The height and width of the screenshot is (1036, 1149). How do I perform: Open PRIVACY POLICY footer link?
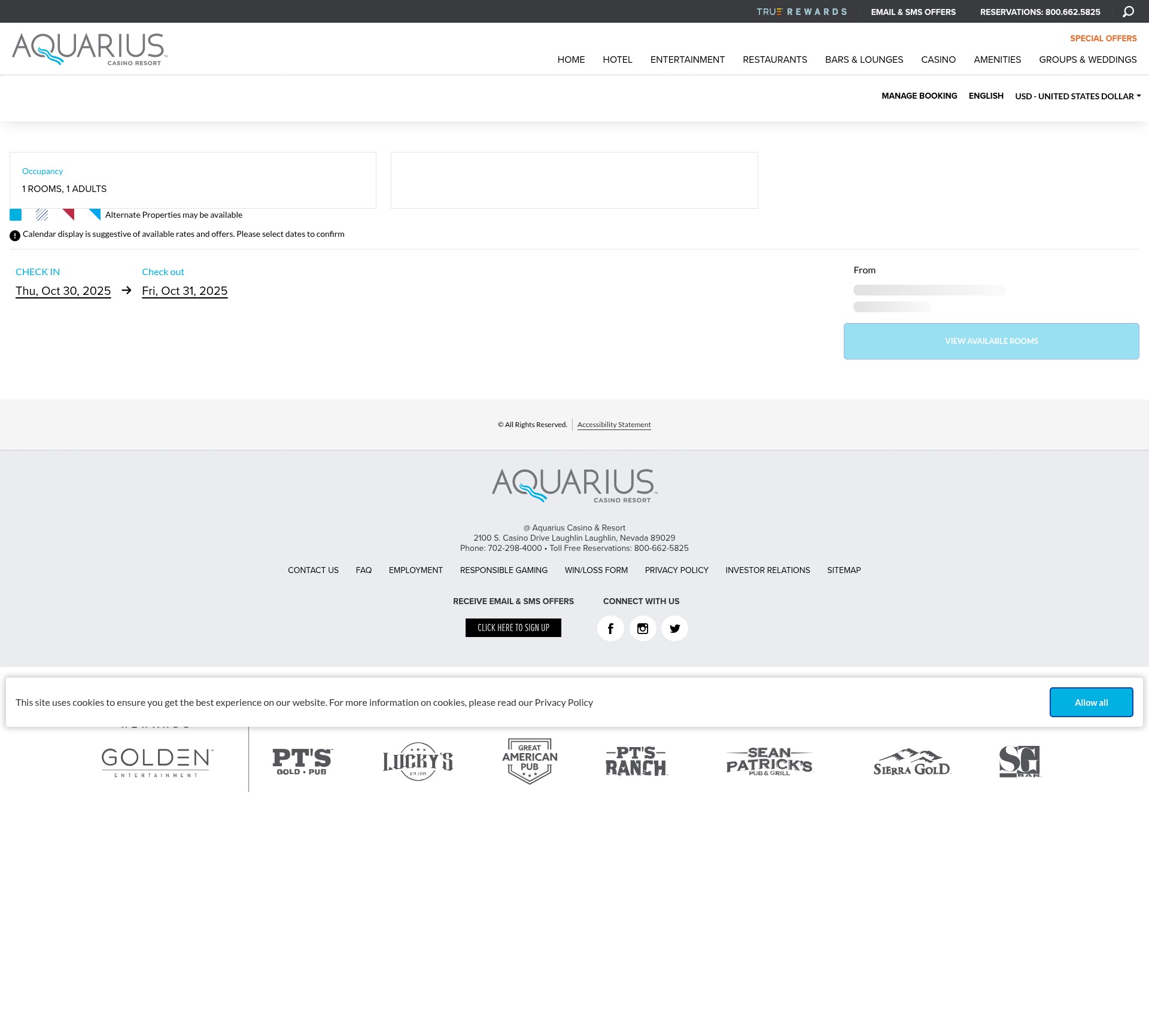tap(677, 570)
